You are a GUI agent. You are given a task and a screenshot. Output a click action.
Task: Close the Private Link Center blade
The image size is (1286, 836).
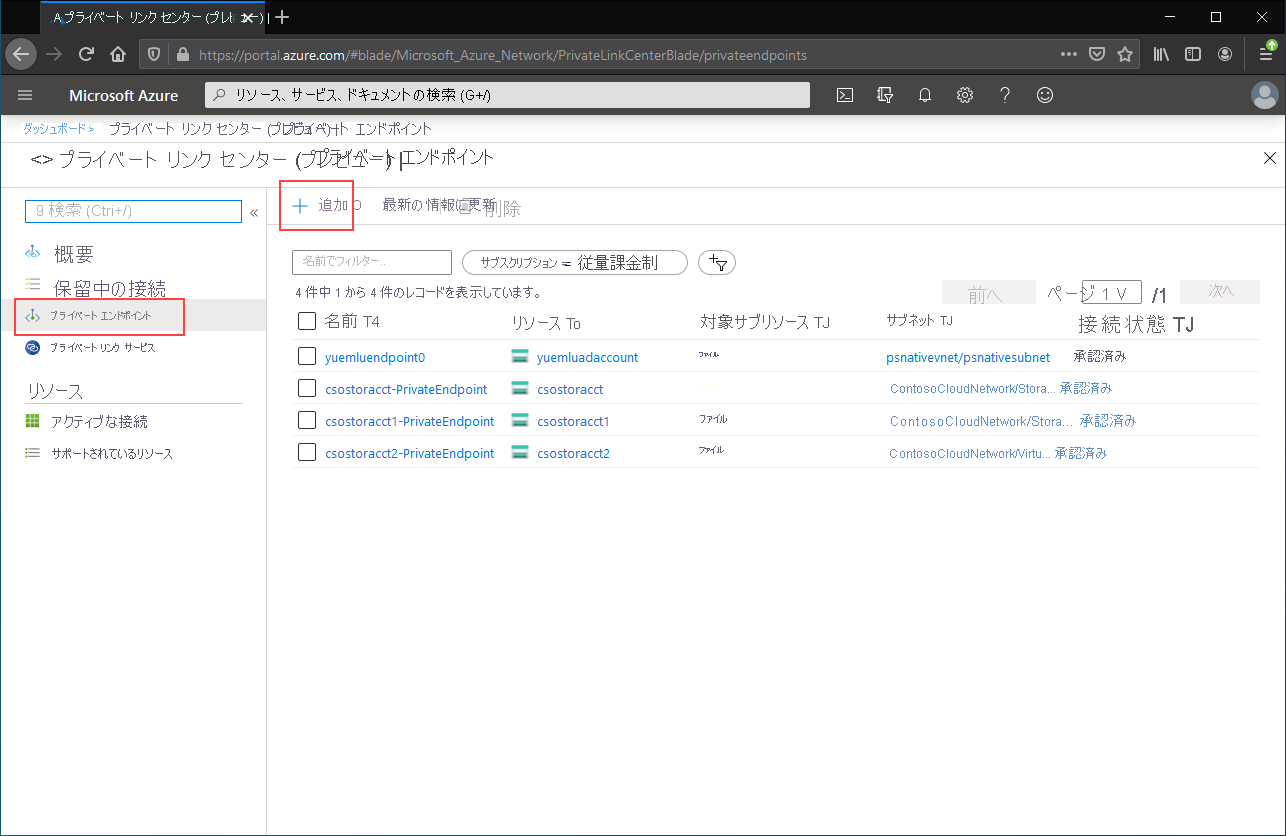point(1270,158)
